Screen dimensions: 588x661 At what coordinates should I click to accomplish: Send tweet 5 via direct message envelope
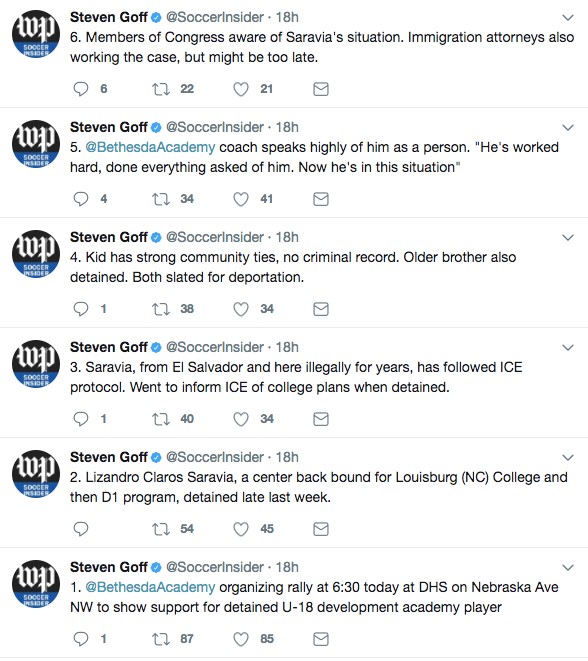[321, 199]
